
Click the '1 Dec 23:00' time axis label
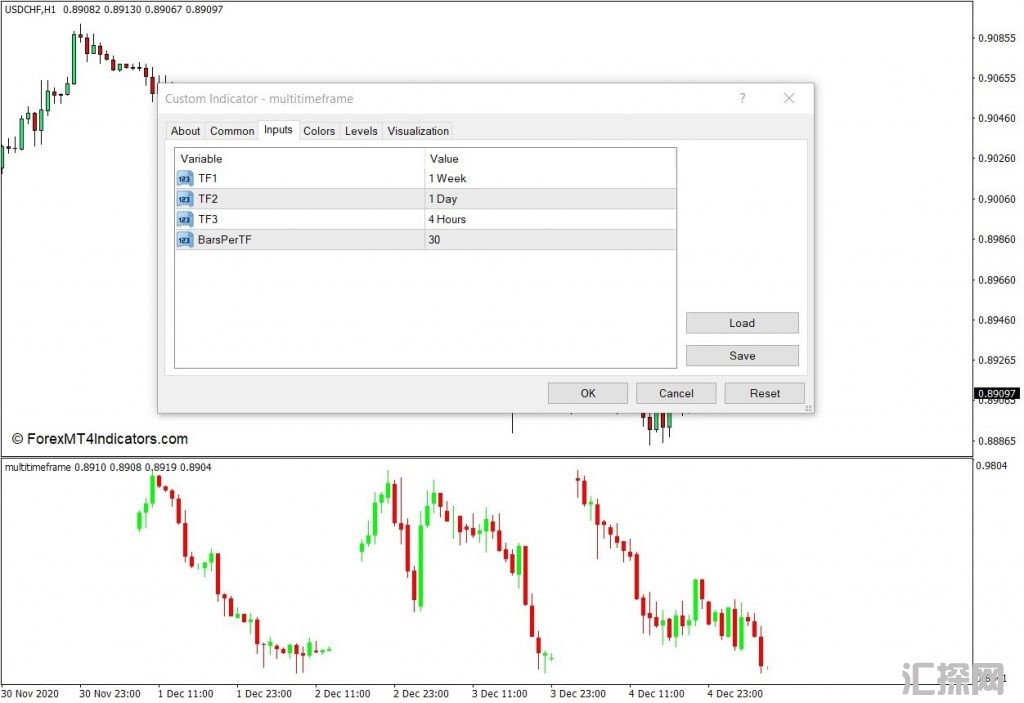(x=264, y=693)
